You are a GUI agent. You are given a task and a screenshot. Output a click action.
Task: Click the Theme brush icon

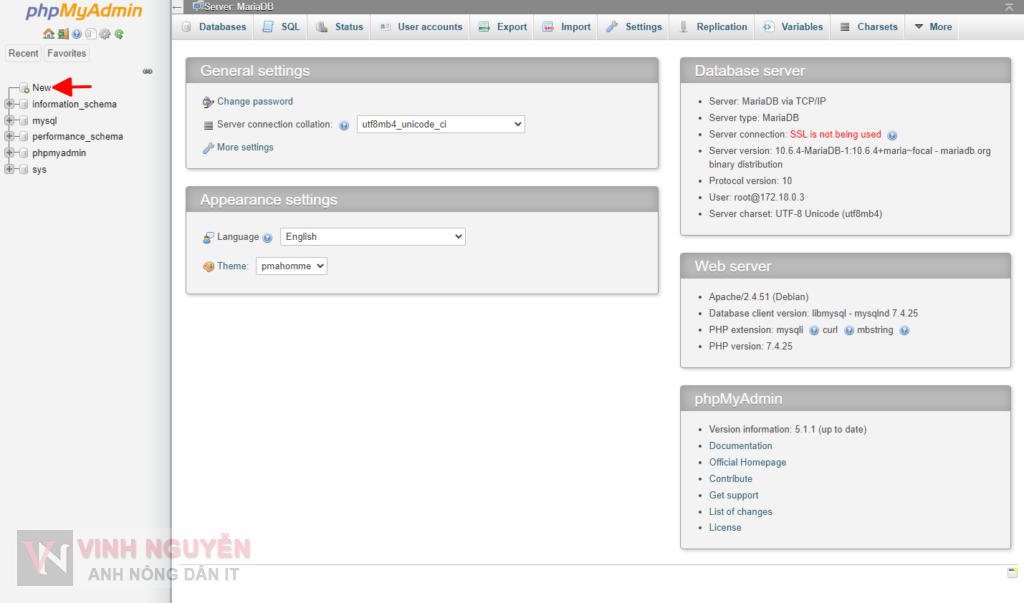[x=208, y=266]
